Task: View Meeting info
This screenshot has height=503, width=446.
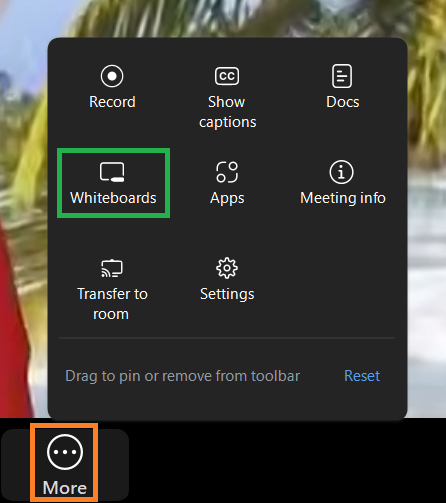Action: click(343, 183)
